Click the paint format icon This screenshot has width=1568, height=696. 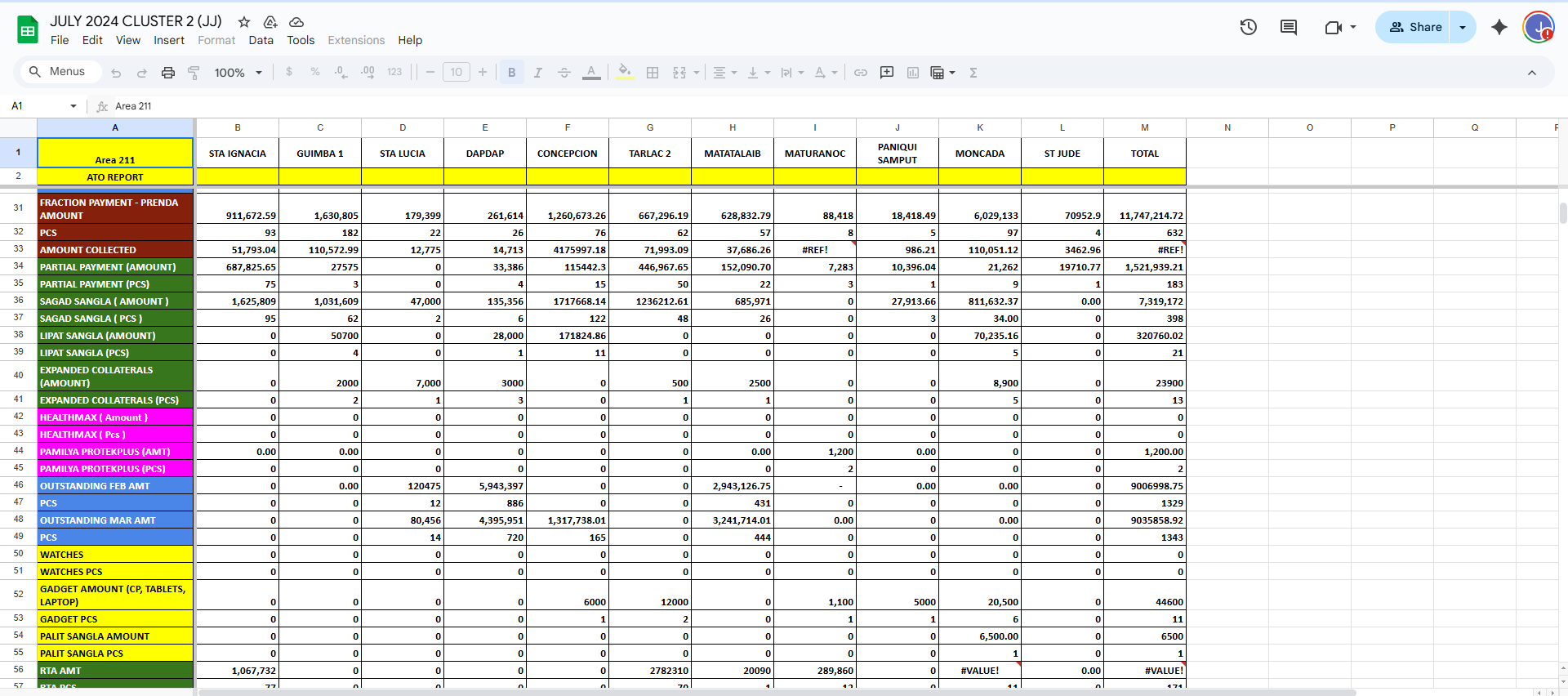tap(194, 73)
